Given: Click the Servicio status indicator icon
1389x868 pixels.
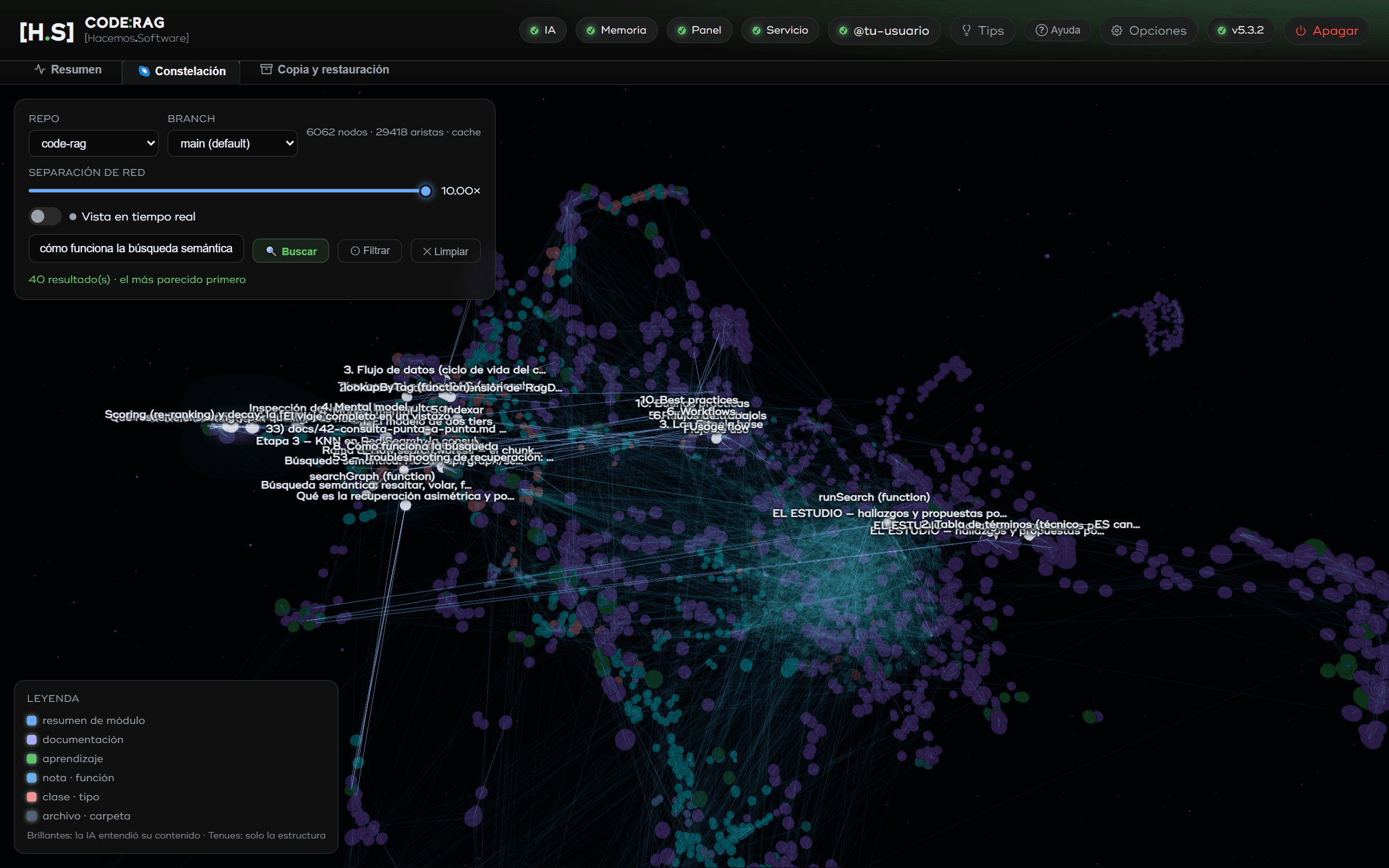Looking at the screenshot, I should [x=756, y=30].
